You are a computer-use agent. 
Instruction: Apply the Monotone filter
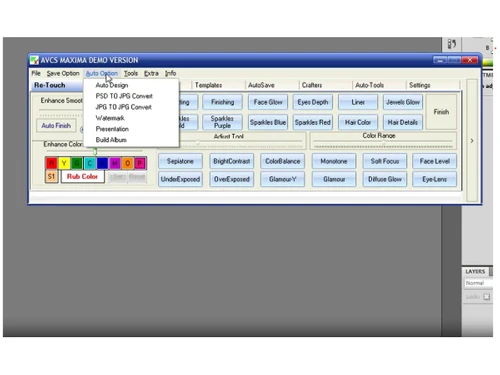[334, 161]
